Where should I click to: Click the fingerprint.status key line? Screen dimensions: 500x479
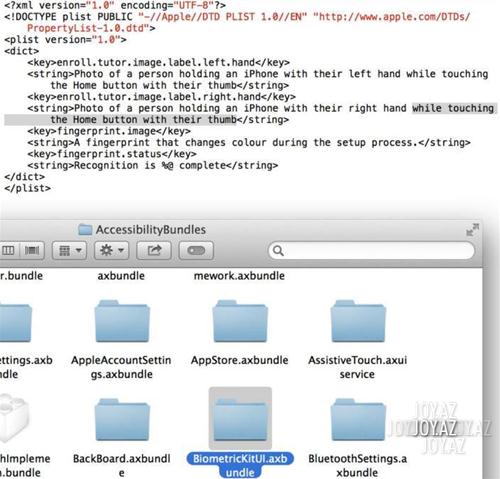point(112,154)
